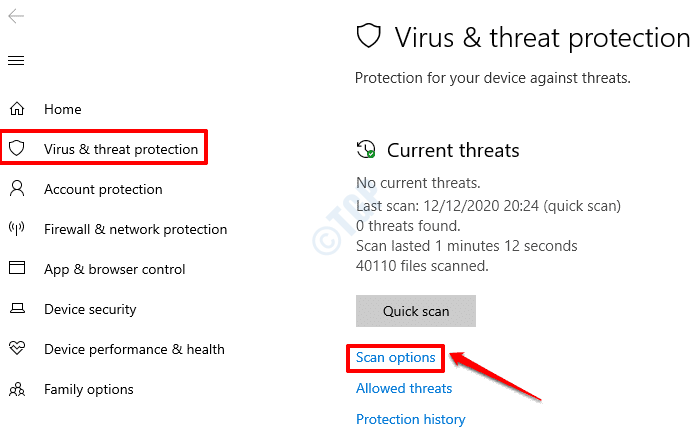Image resolution: width=693 pixels, height=439 pixels.
Task: Click the Account protection person icon
Action: tap(17, 188)
